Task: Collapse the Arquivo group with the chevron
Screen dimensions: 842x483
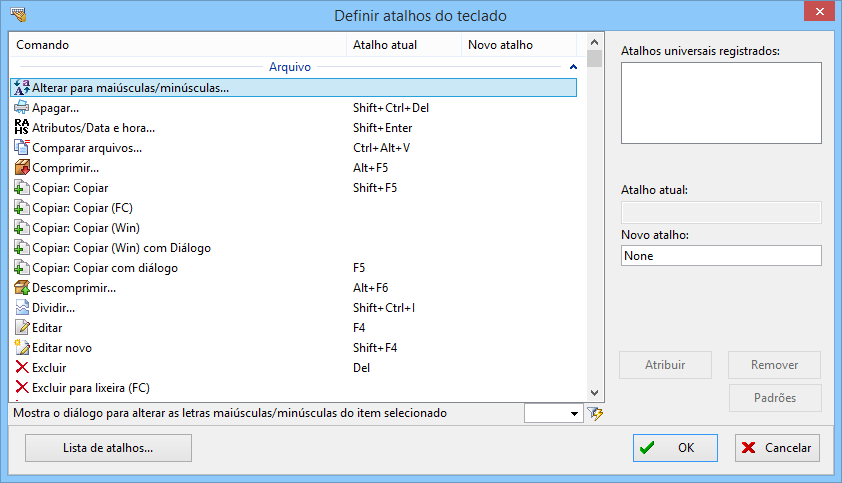Action: (573, 67)
